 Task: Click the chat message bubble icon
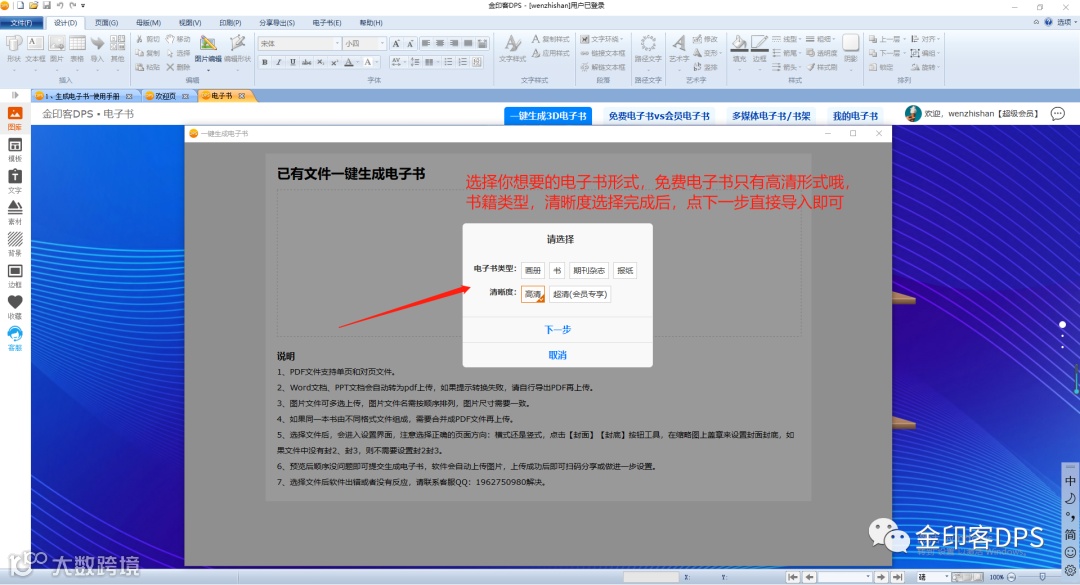[x=1058, y=114]
